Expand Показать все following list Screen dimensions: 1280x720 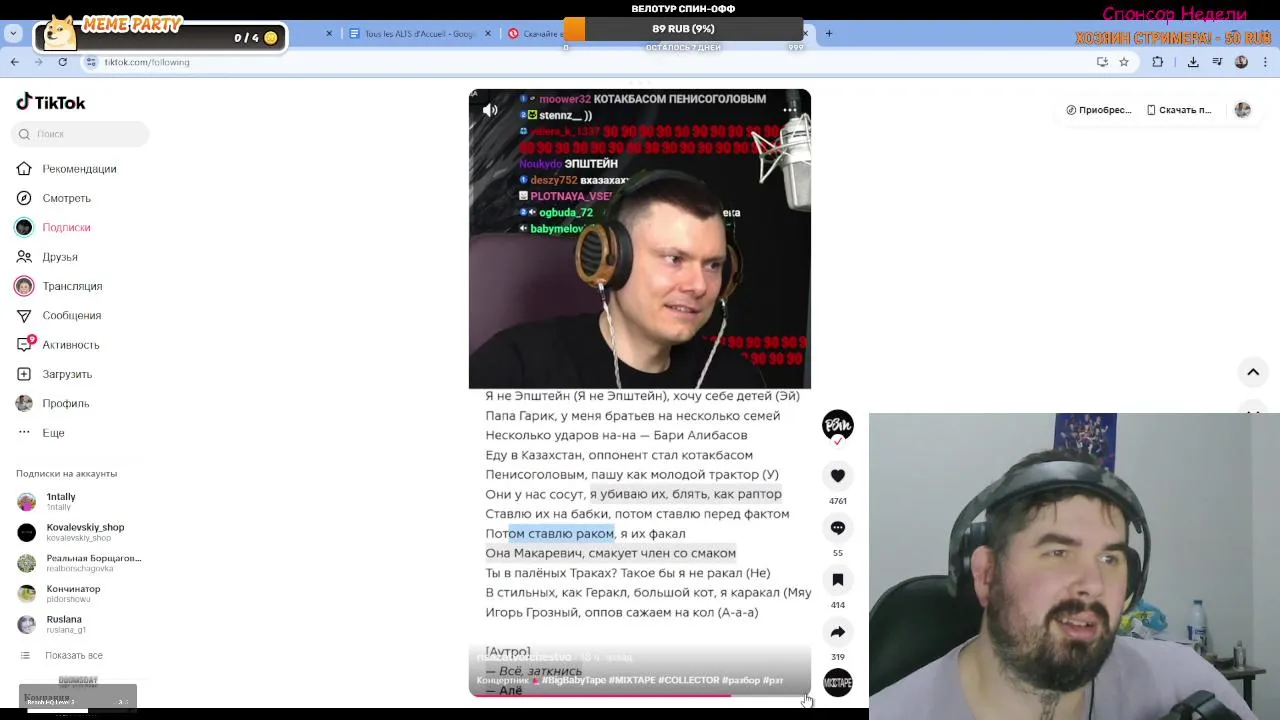pos(62,656)
